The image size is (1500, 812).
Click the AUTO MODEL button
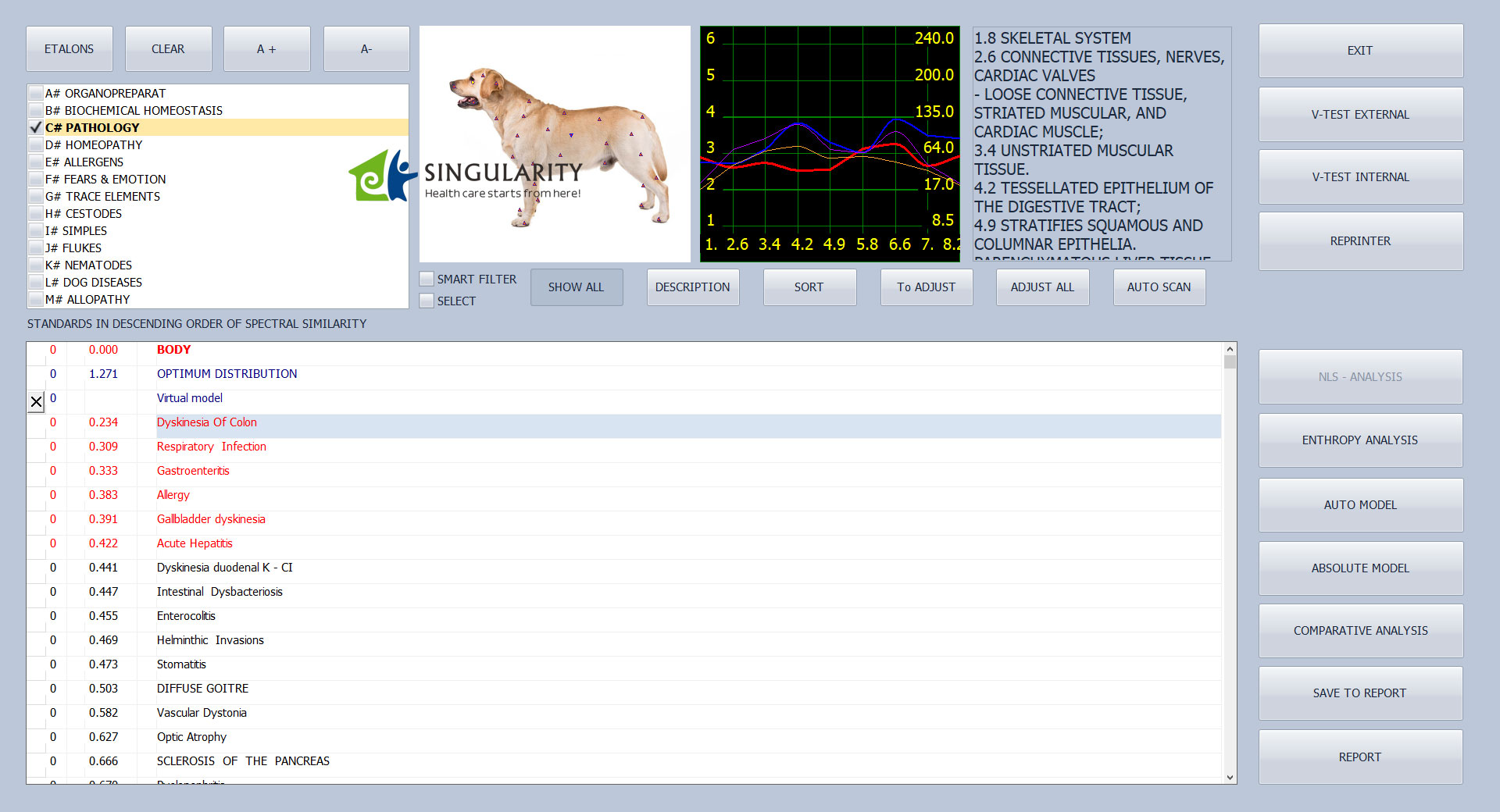coord(1360,505)
